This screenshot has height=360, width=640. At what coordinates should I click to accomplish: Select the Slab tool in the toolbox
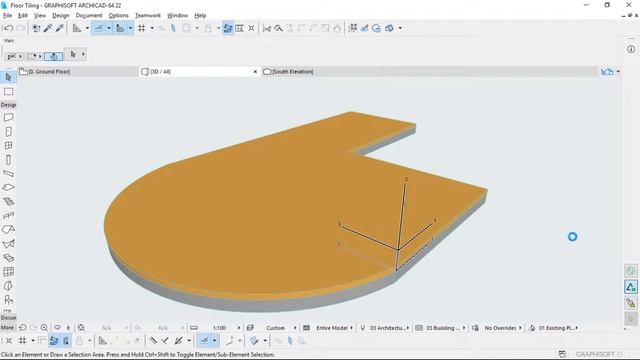click(x=8, y=187)
